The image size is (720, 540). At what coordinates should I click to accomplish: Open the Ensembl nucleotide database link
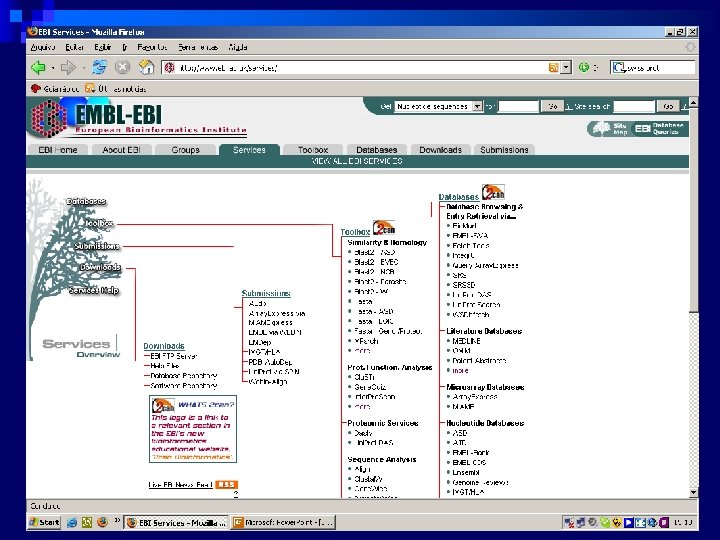[x=466, y=472]
